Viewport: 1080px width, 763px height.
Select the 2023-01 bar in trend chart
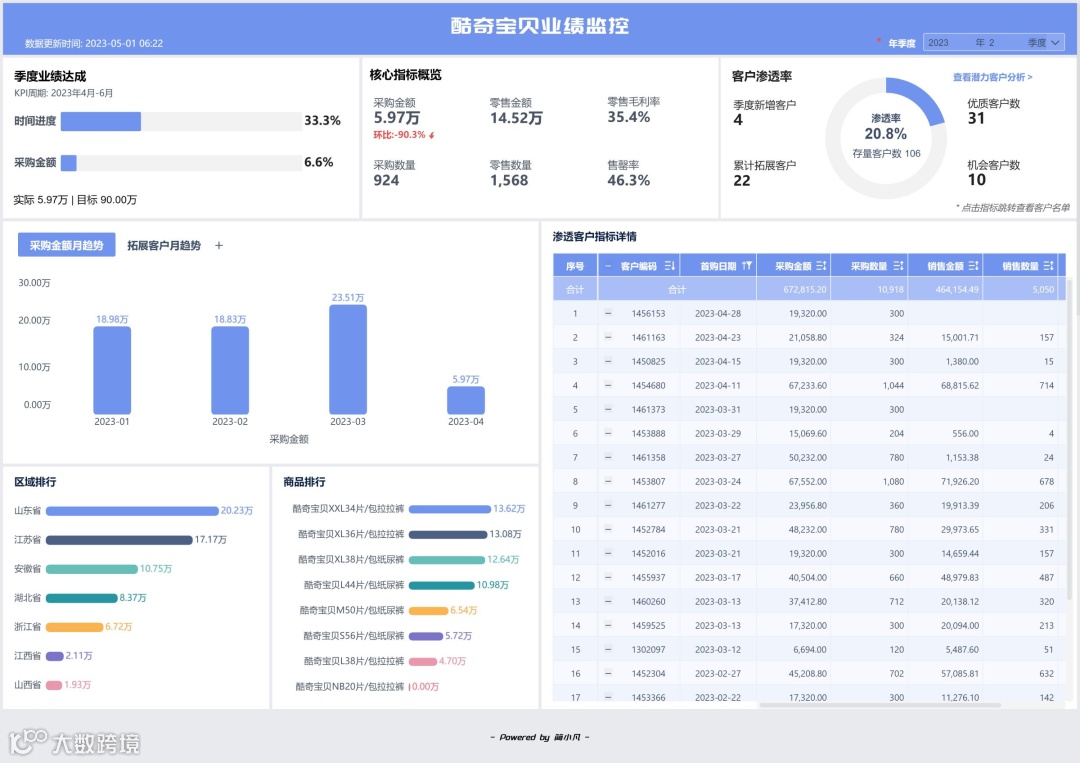tap(112, 370)
